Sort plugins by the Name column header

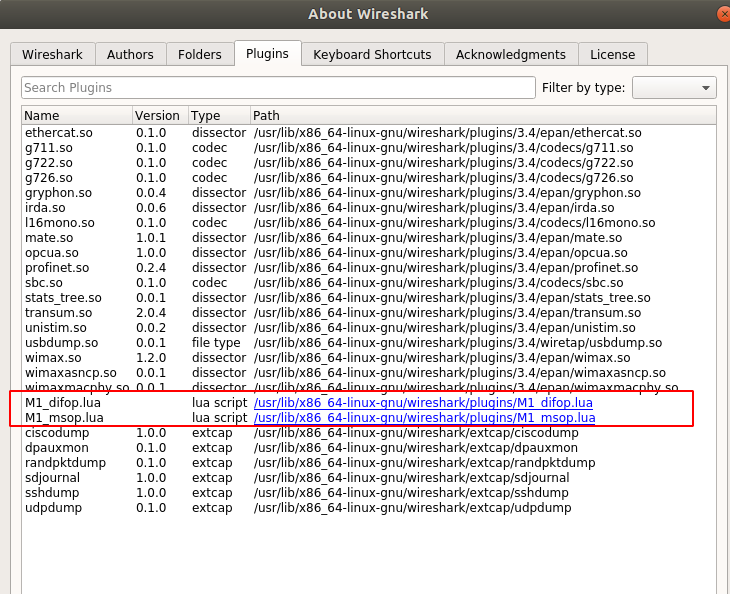[x=77, y=115]
